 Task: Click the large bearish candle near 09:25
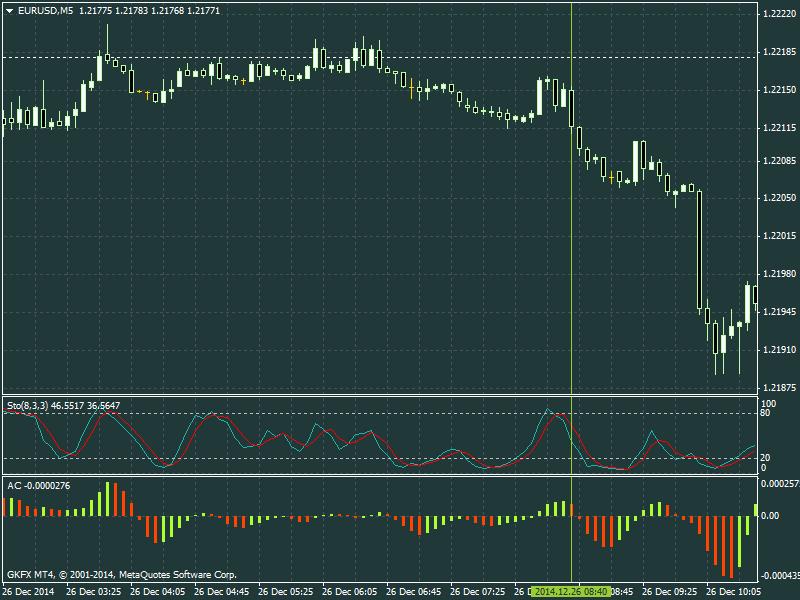pyautogui.click(x=699, y=250)
